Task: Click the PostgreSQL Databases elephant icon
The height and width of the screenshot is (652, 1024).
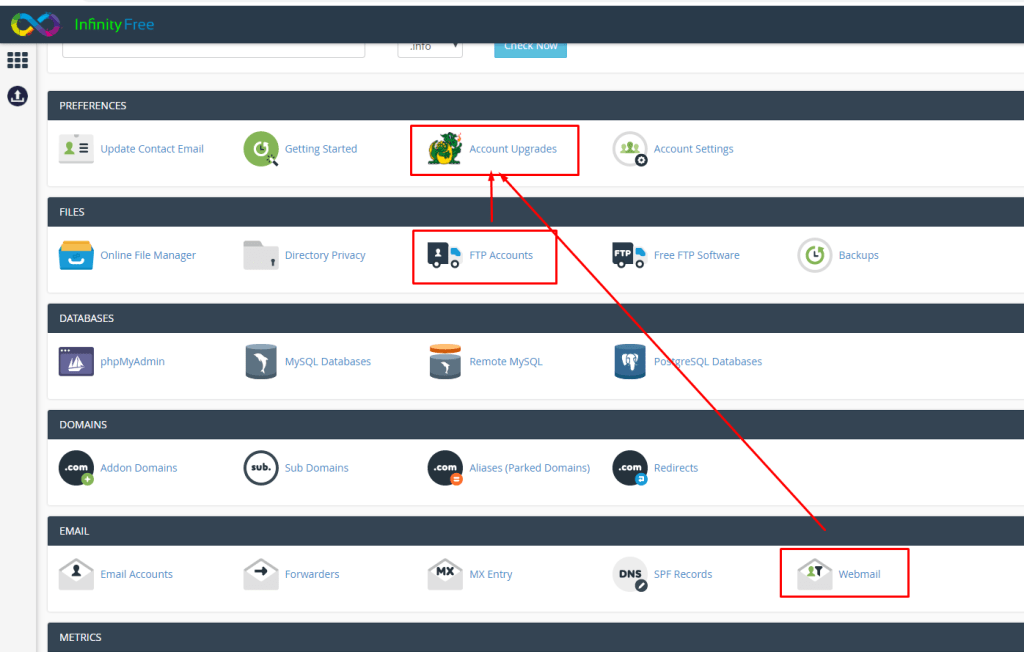Action: (x=630, y=361)
